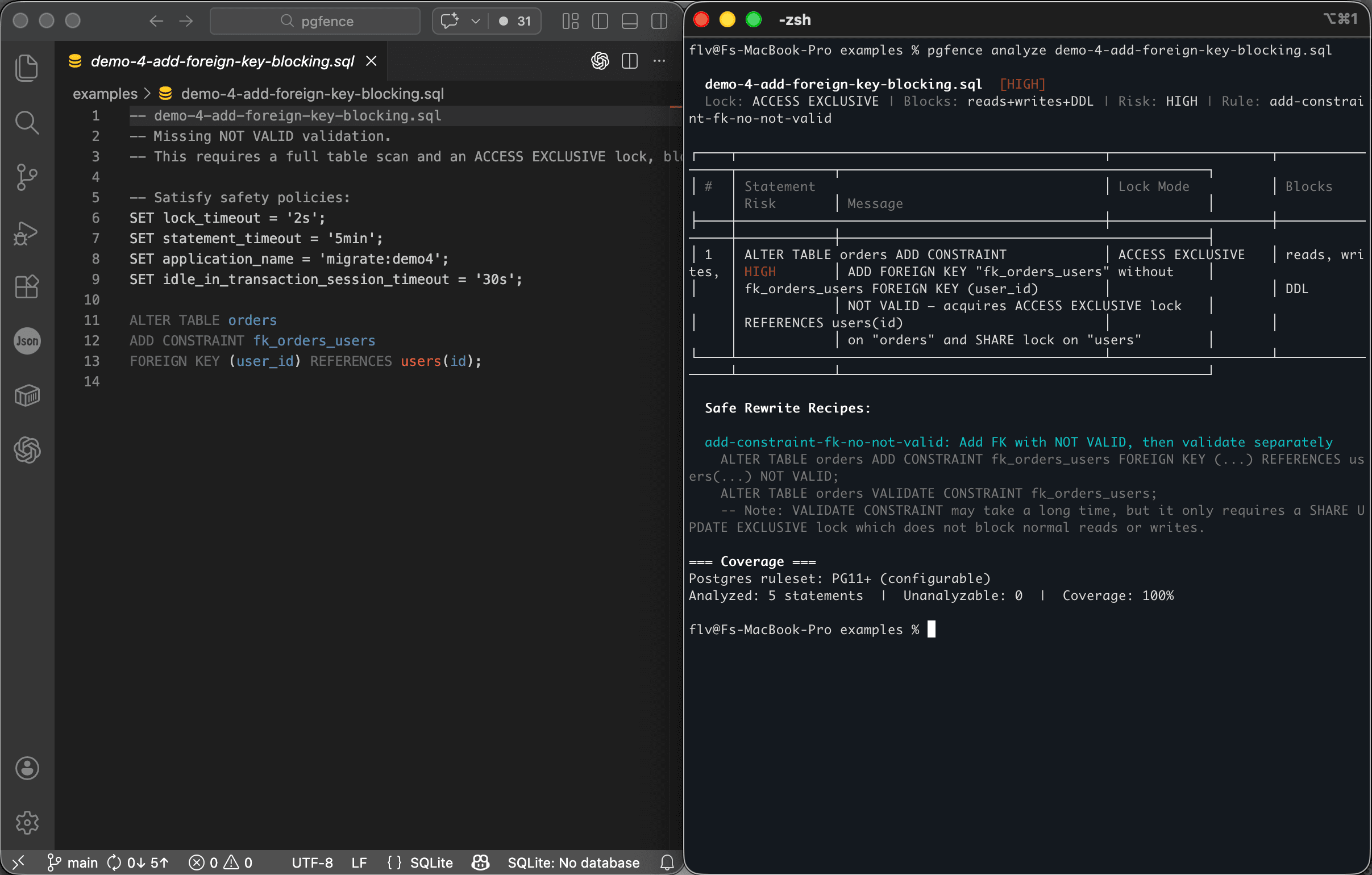The width and height of the screenshot is (1372, 875).
Task: Open the examples breadcrumb dropdown
Action: pos(105,93)
